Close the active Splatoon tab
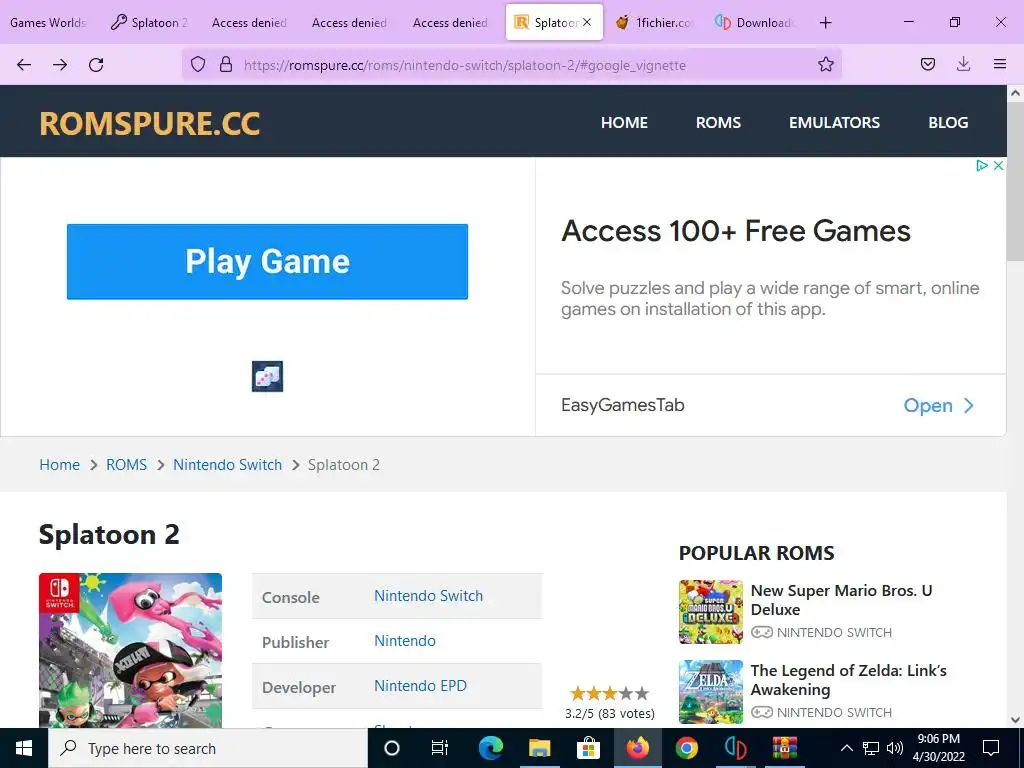The width and height of the screenshot is (1024, 768). pyautogui.click(x=586, y=22)
